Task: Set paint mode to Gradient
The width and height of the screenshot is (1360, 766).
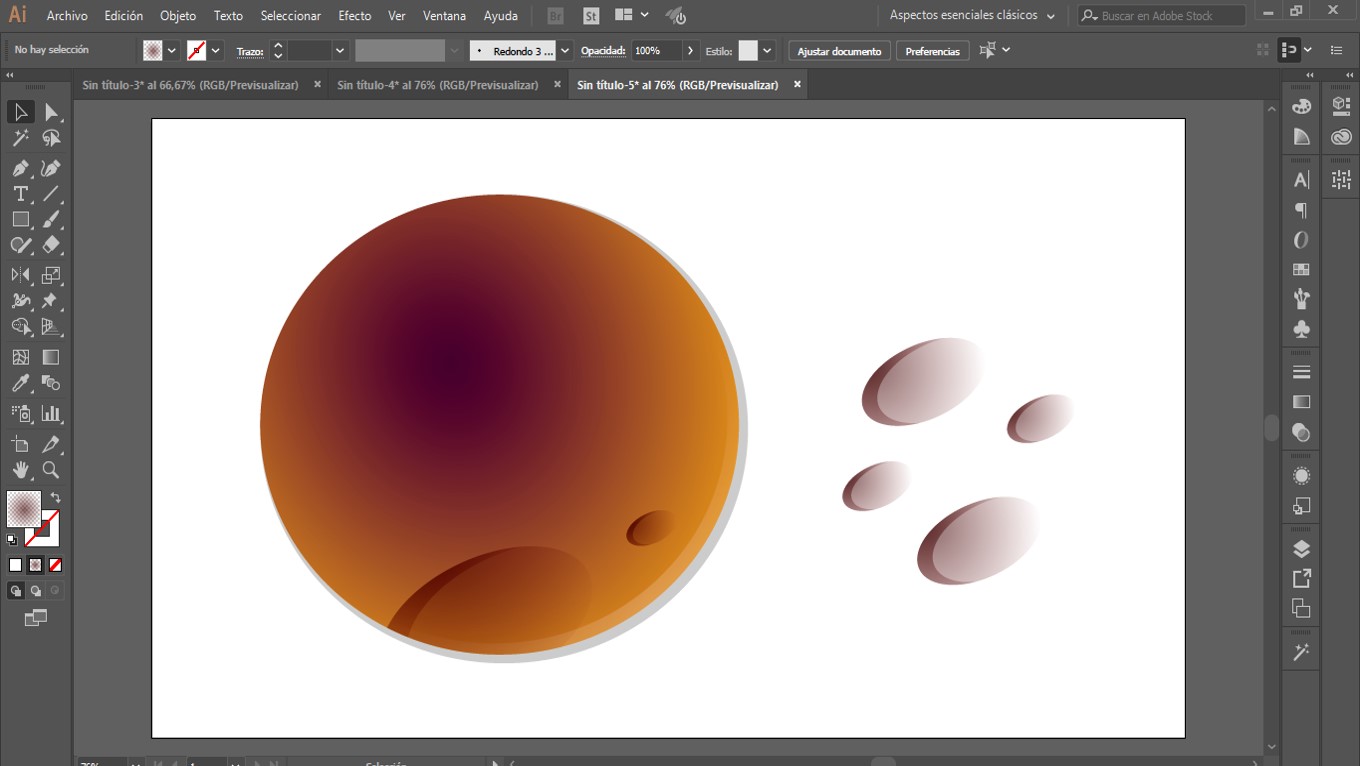Action: pyautogui.click(x=35, y=565)
